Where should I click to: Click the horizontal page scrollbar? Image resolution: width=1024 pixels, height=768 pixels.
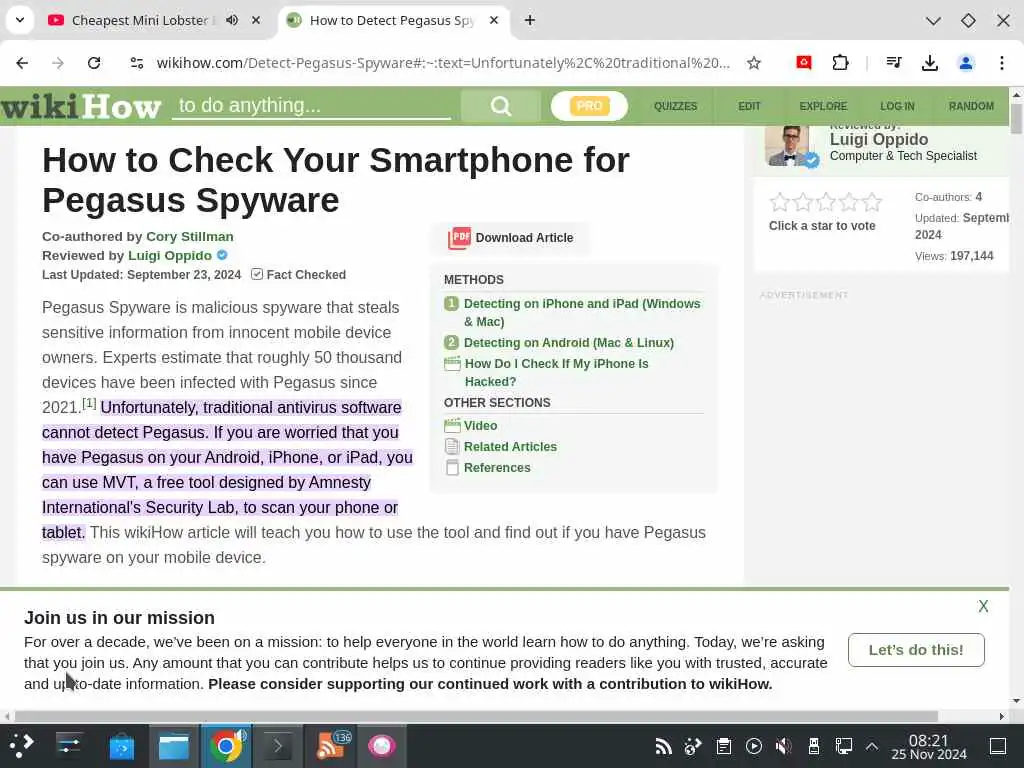pos(476,716)
